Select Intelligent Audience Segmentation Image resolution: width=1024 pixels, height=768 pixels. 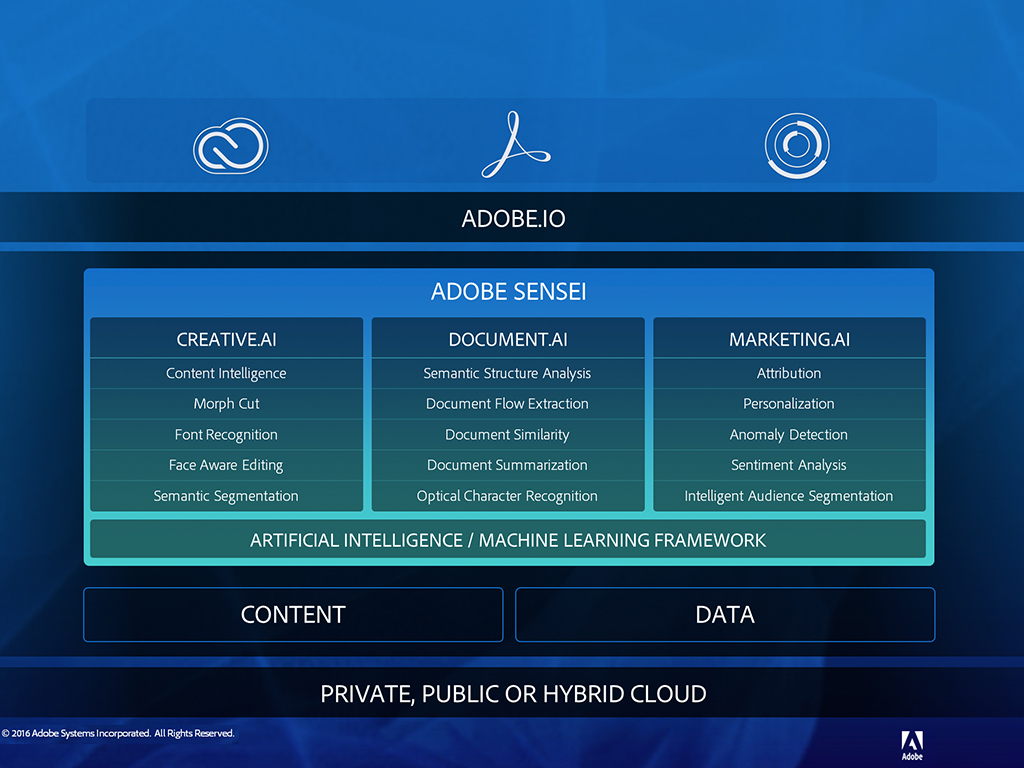pos(789,496)
